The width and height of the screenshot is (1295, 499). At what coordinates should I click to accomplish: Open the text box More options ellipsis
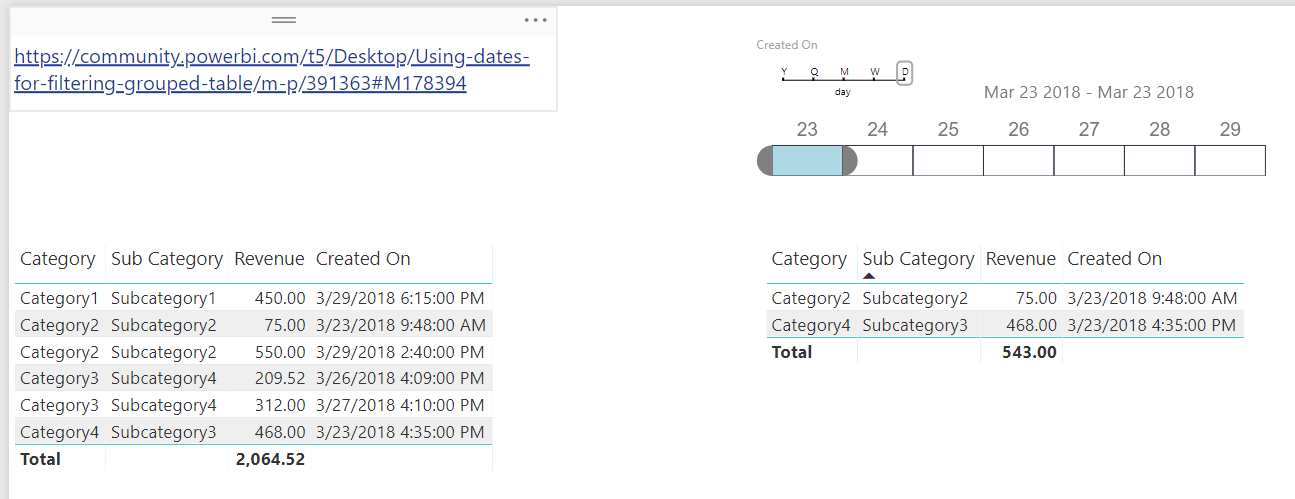click(535, 20)
